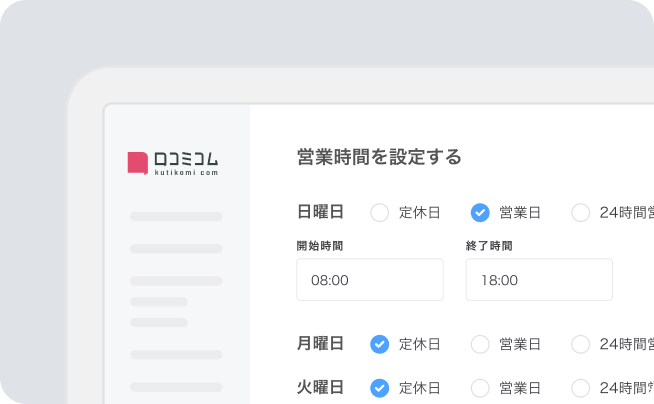
Task: Click the 営業時間を設定する heading
Action: 379,157
